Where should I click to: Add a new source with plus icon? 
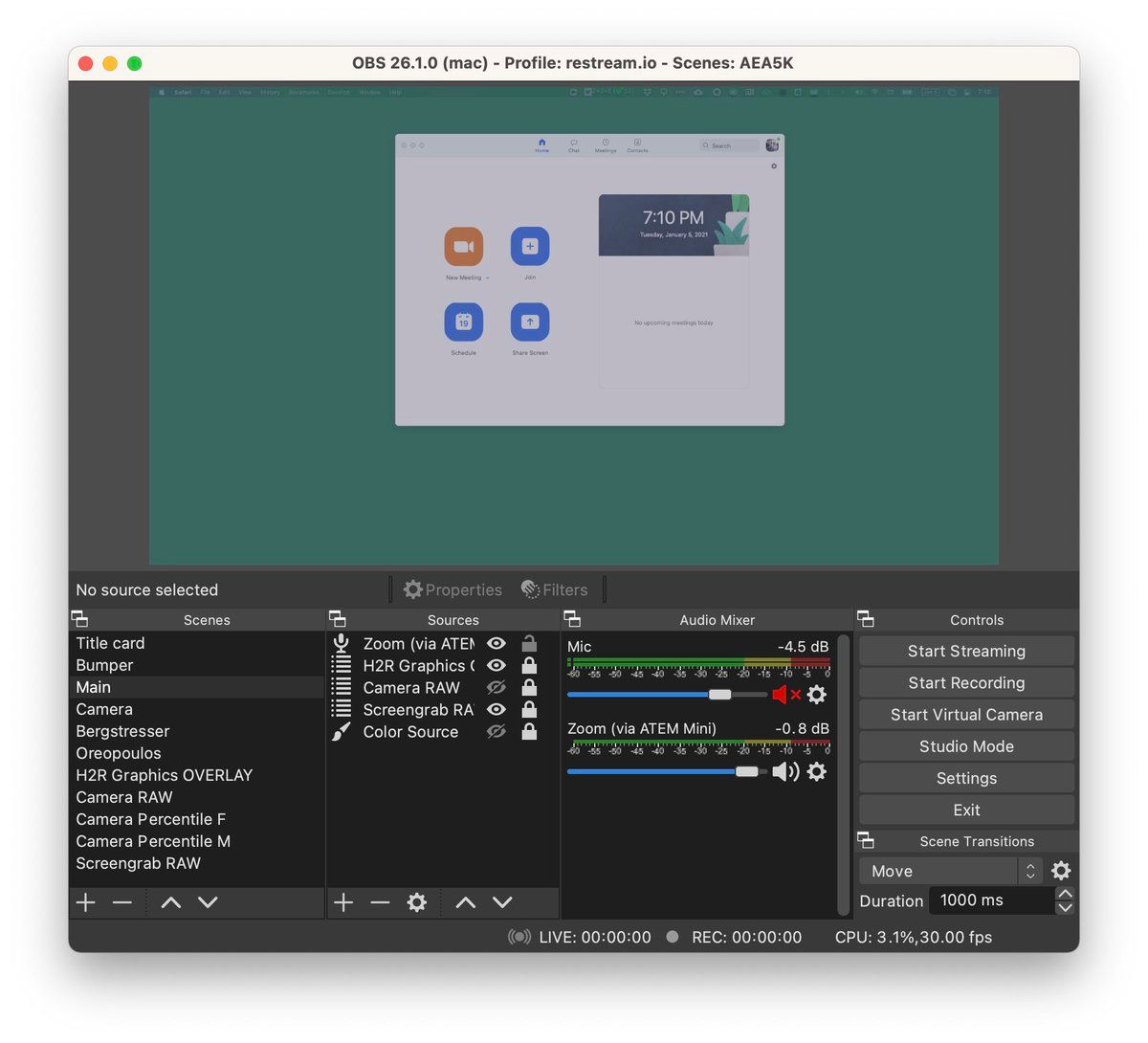(x=343, y=902)
